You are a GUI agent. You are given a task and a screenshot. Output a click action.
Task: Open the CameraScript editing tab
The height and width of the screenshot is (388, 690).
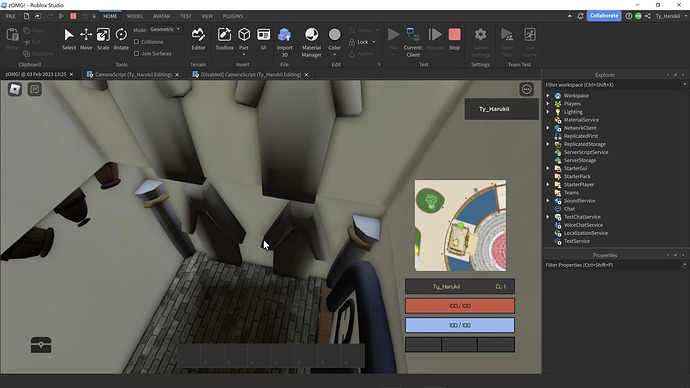(x=133, y=74)
